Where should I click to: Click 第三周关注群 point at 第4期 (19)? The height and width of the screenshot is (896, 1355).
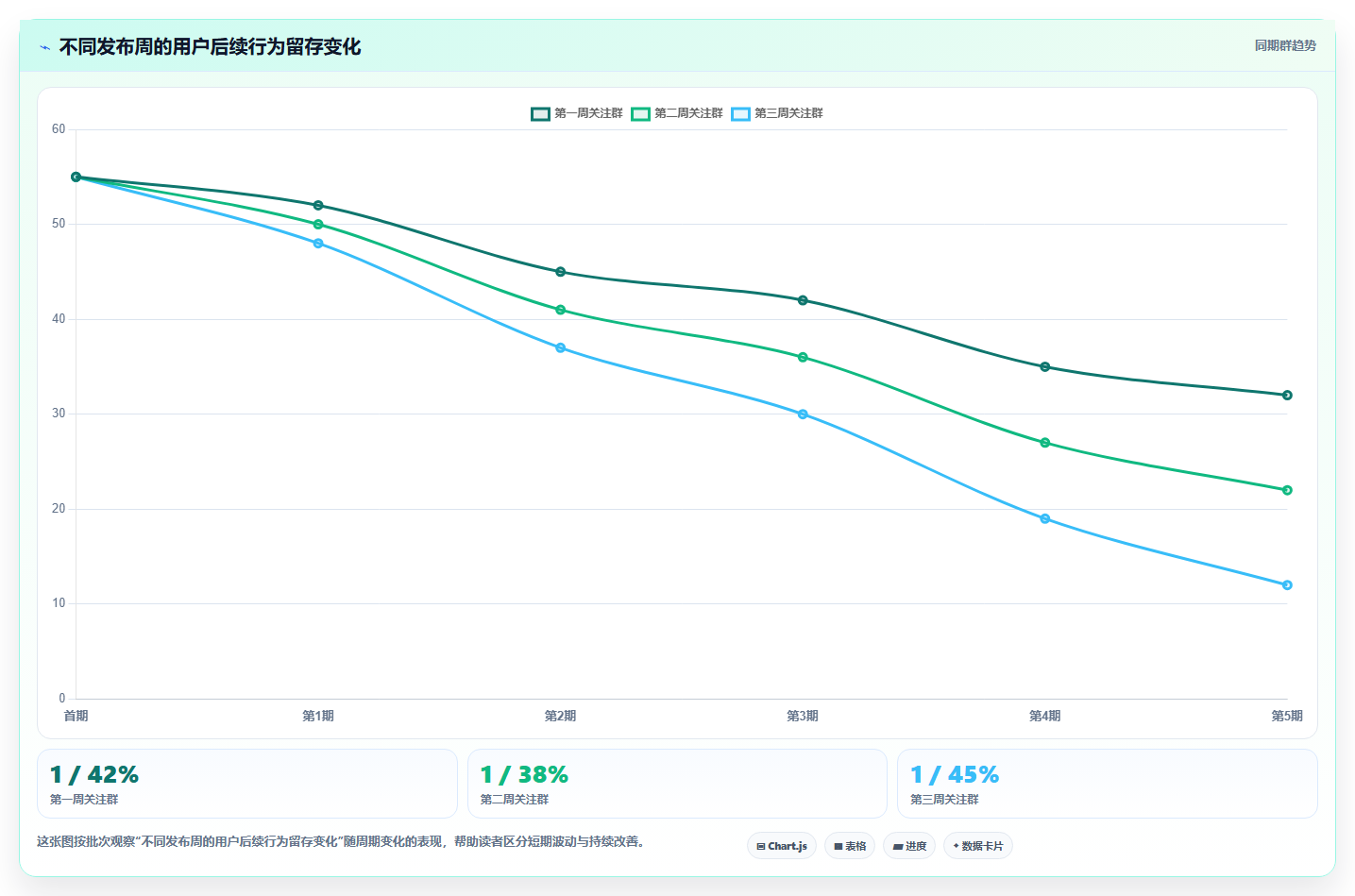coord(1045,518)
